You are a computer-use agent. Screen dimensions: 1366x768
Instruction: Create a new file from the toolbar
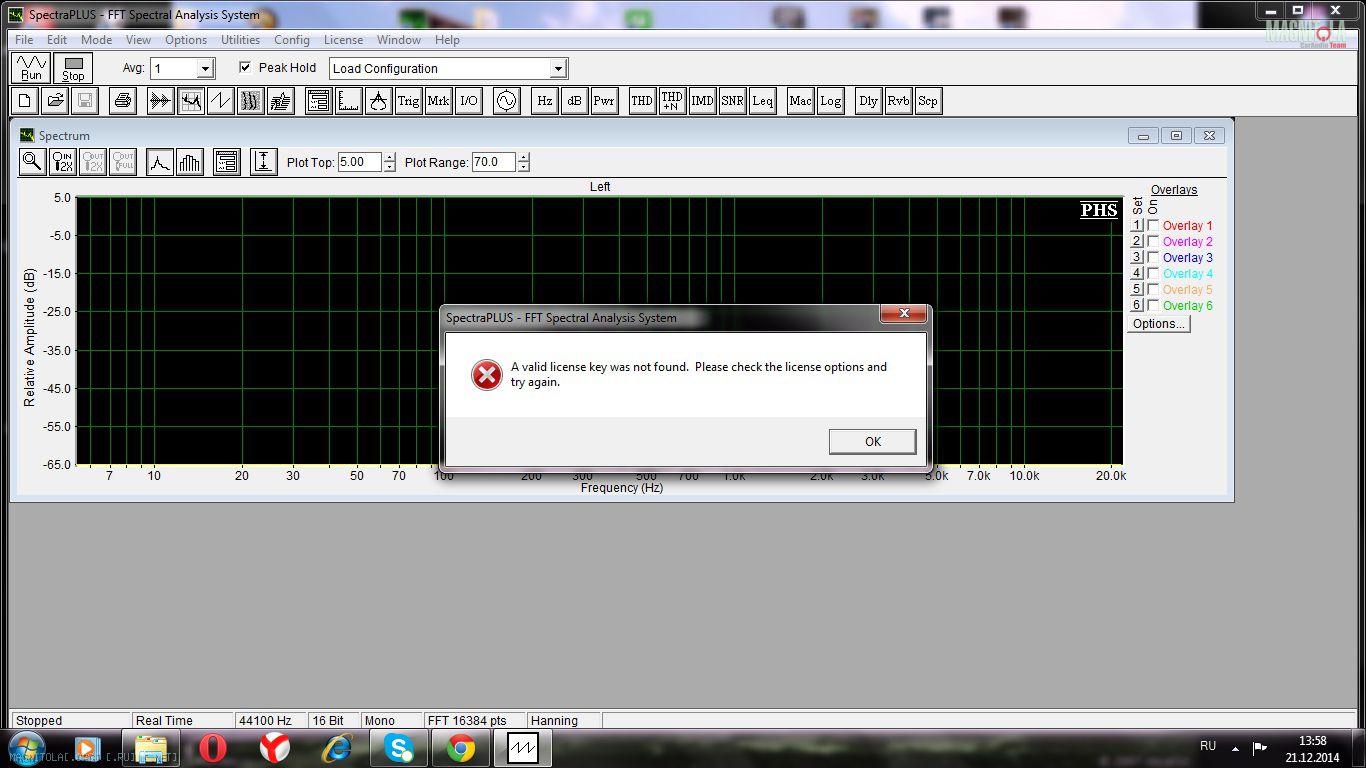click(25, 101)
